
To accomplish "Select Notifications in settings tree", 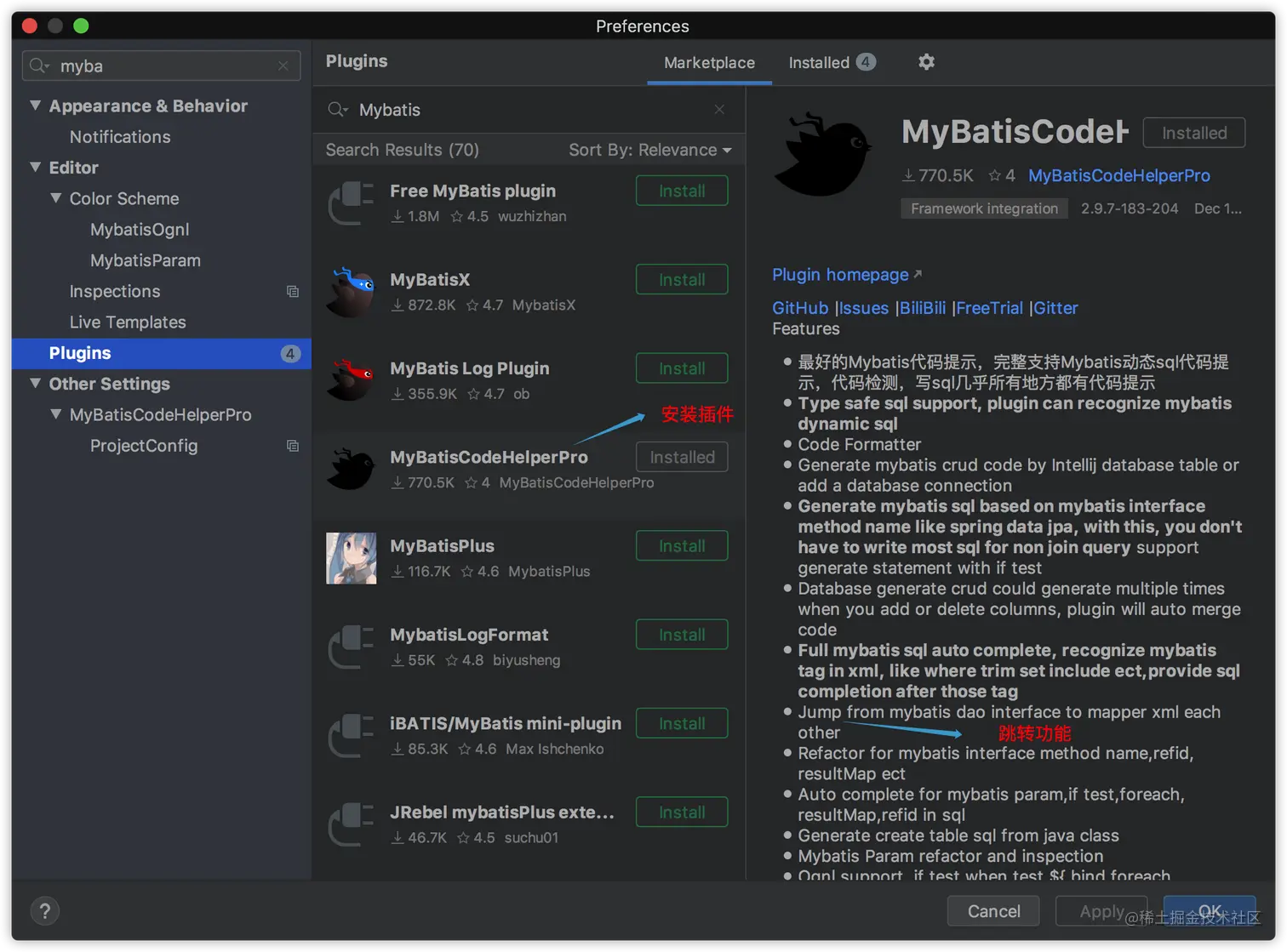I will (x=120, y=137).
